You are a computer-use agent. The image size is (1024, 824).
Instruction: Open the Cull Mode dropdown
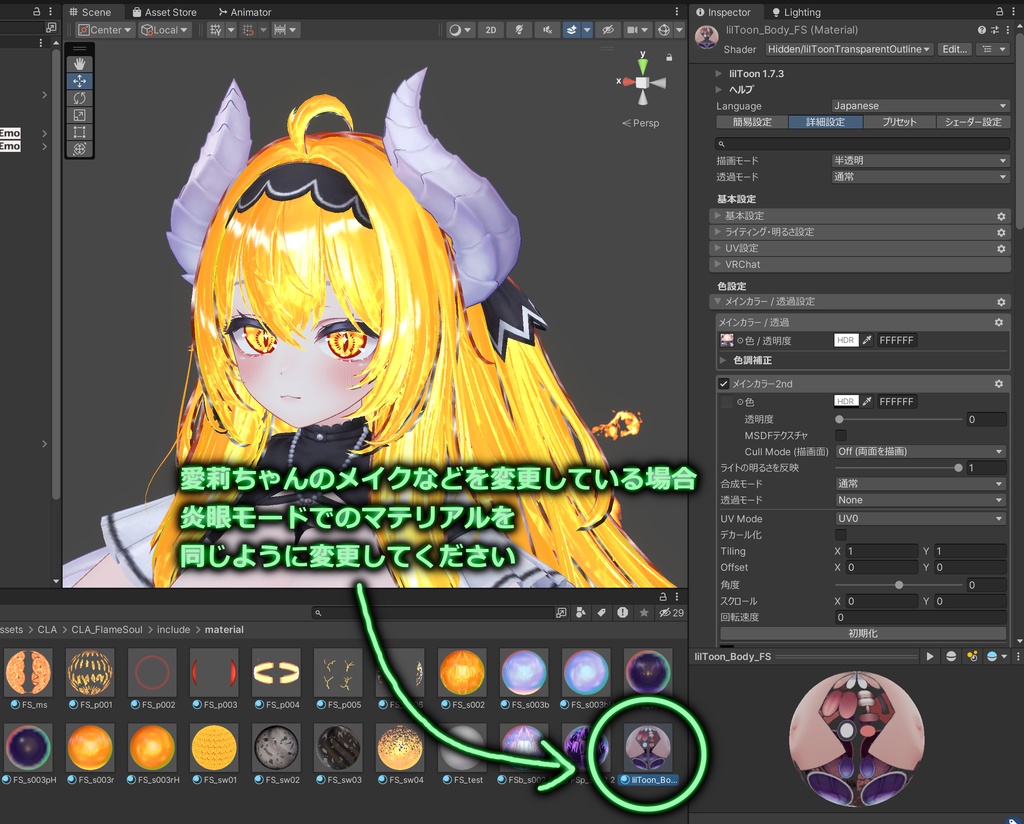(x=919, y=451)
